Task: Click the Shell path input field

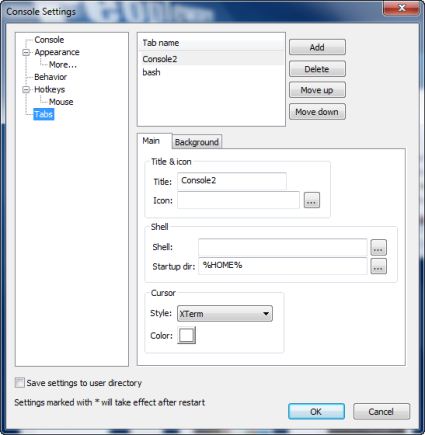Action: coord(283,247)
